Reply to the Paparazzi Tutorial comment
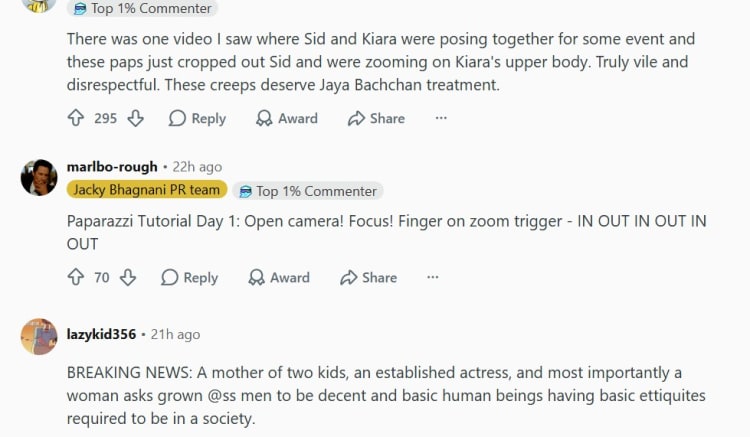Viewport: 750px width, 437px height. click(x=189, y=277)
